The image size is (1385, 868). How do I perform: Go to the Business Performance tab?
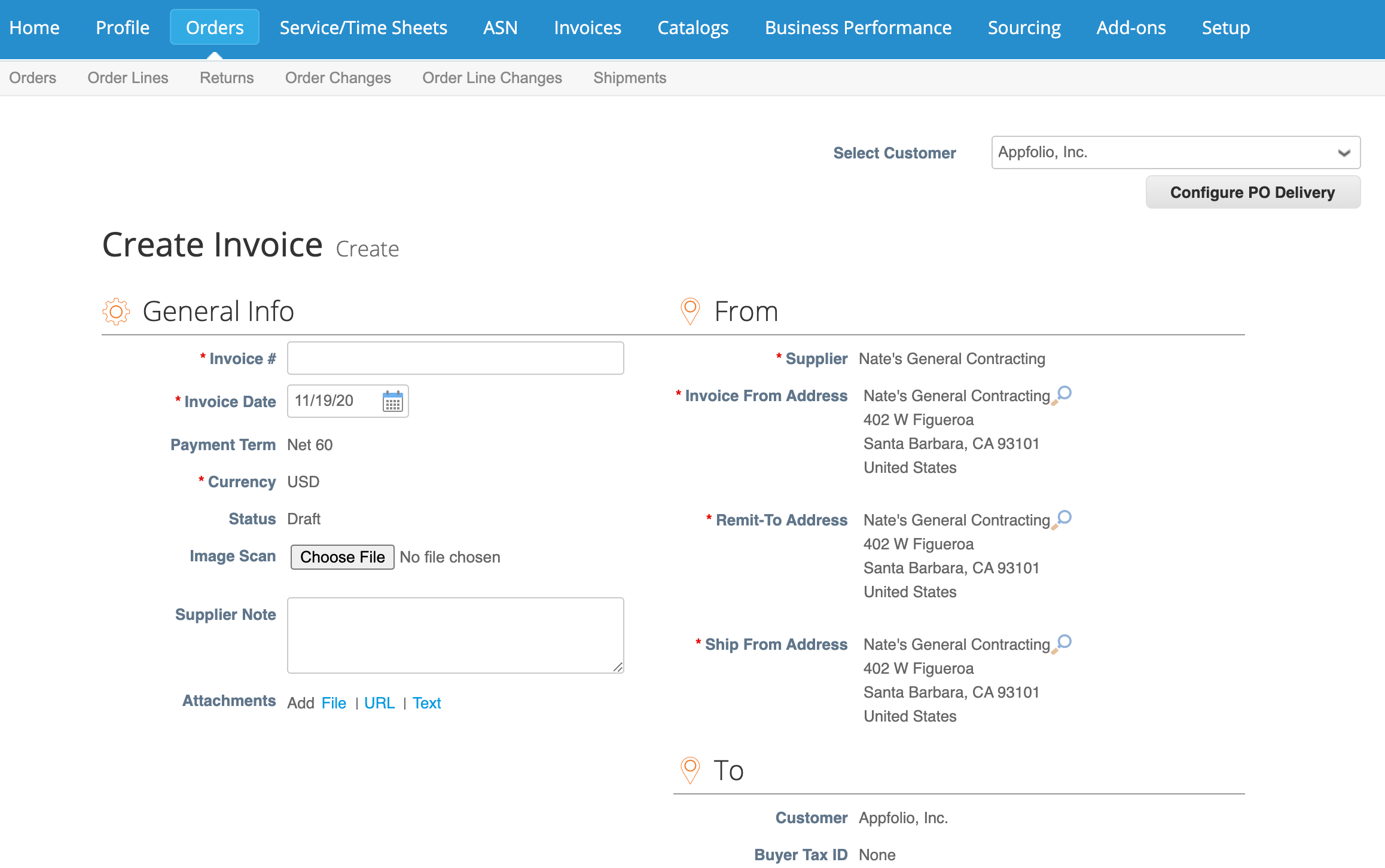(x=858, y=27)
